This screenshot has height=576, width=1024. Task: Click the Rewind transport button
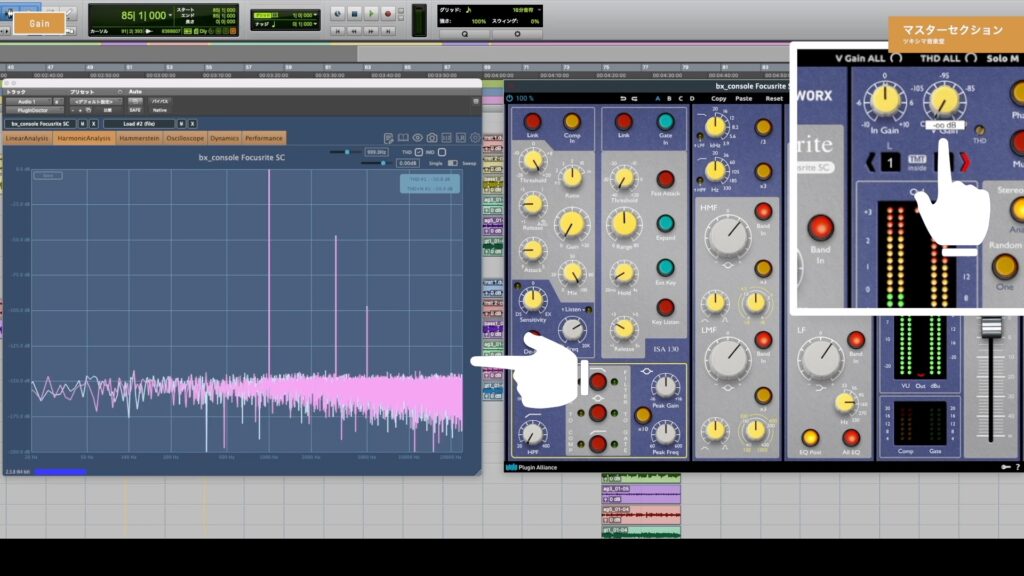click(x=354, y=31)
